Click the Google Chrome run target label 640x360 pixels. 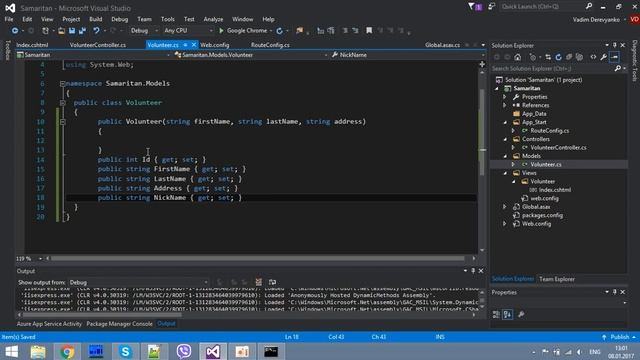pyautogui.click(x=247, y=31)
